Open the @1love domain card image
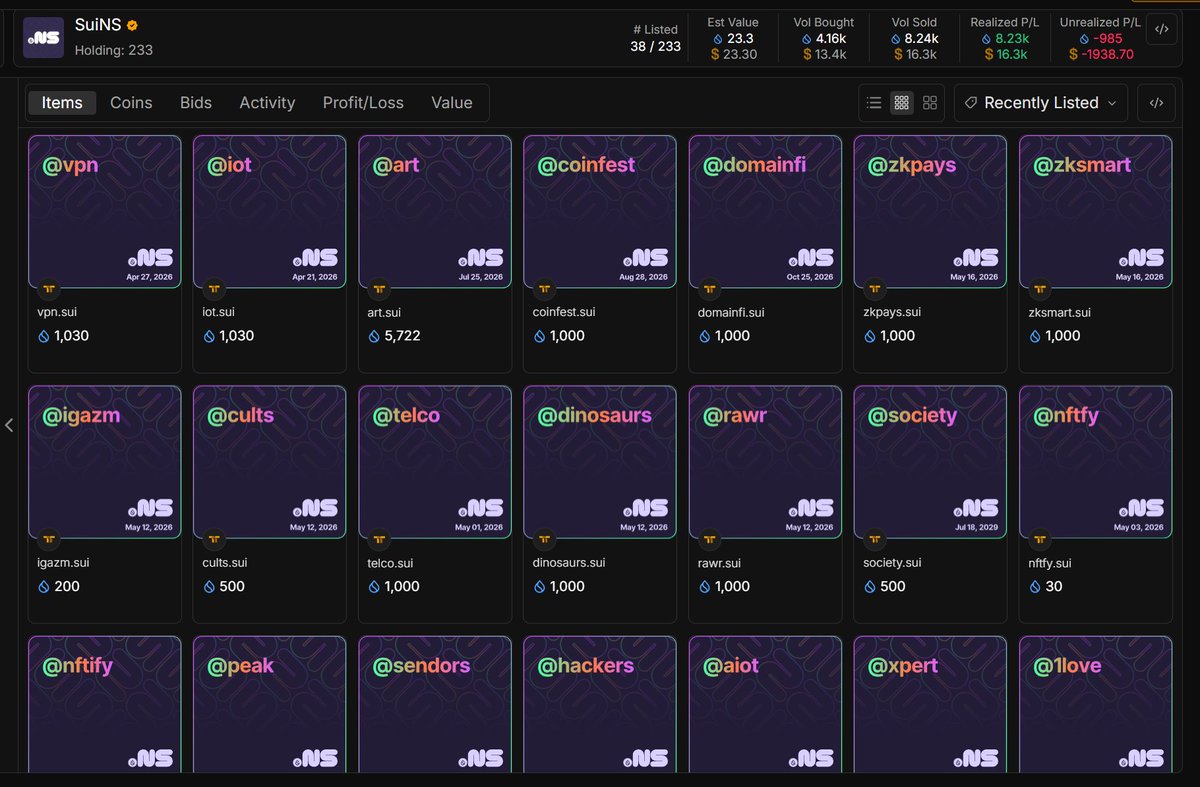Screen dimensions: 1200x787 coord(1096,704)
